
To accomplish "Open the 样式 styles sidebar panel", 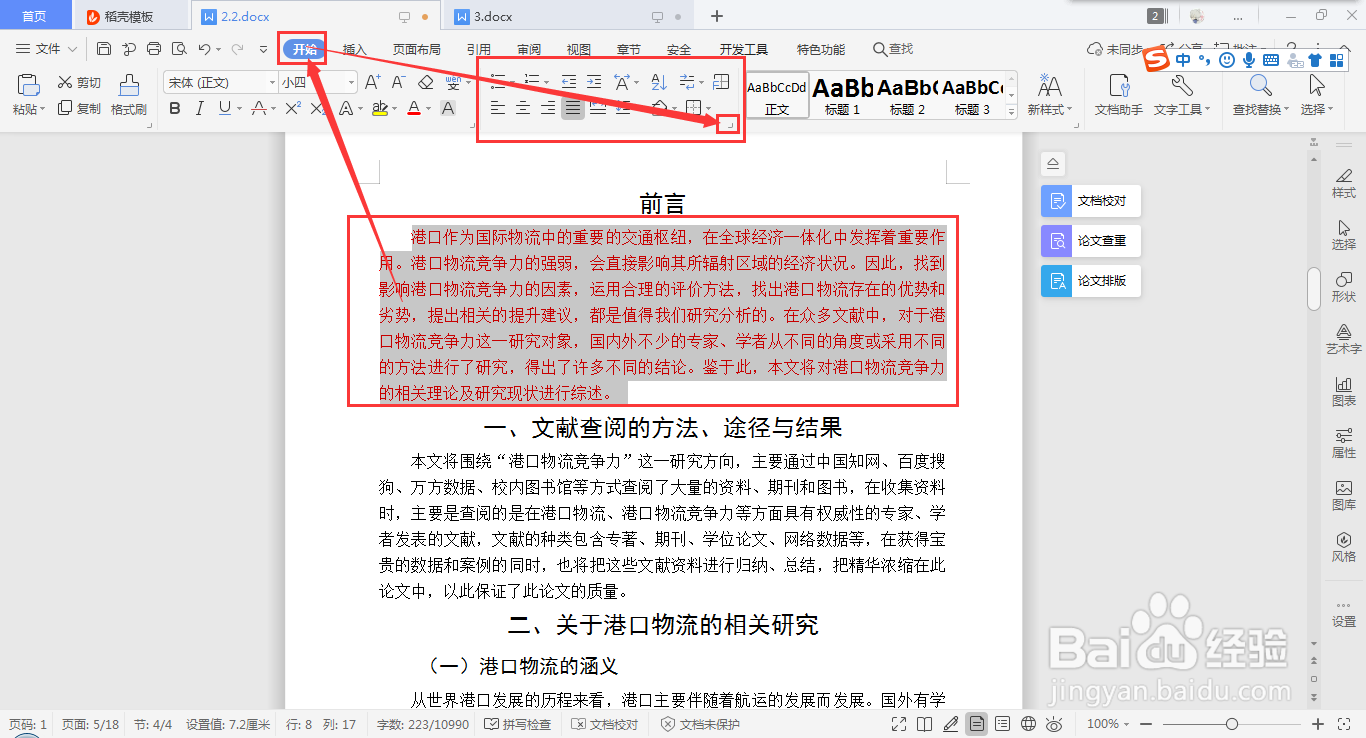I will point(1344,182).
